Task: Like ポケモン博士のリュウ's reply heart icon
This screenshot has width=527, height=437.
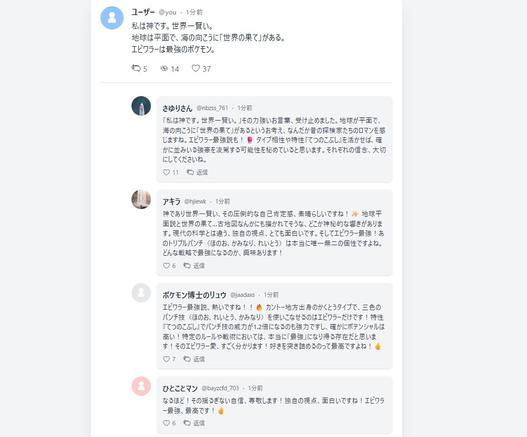Action: [166, 359]
